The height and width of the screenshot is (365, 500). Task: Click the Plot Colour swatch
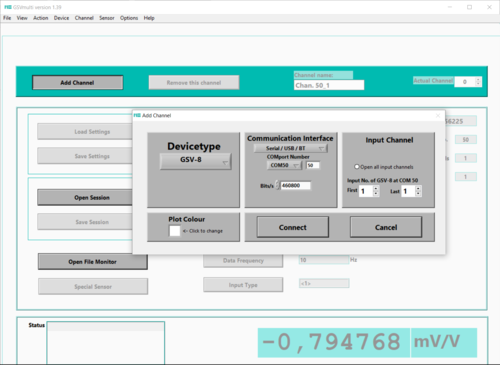(x=175, y=231)
